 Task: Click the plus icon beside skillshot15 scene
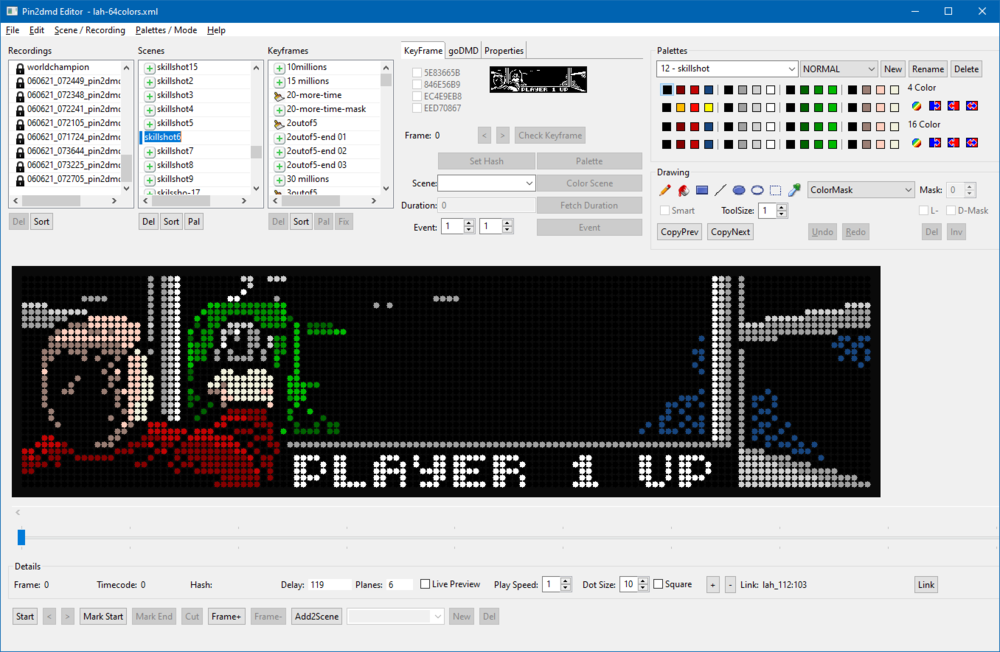point(149,68)
